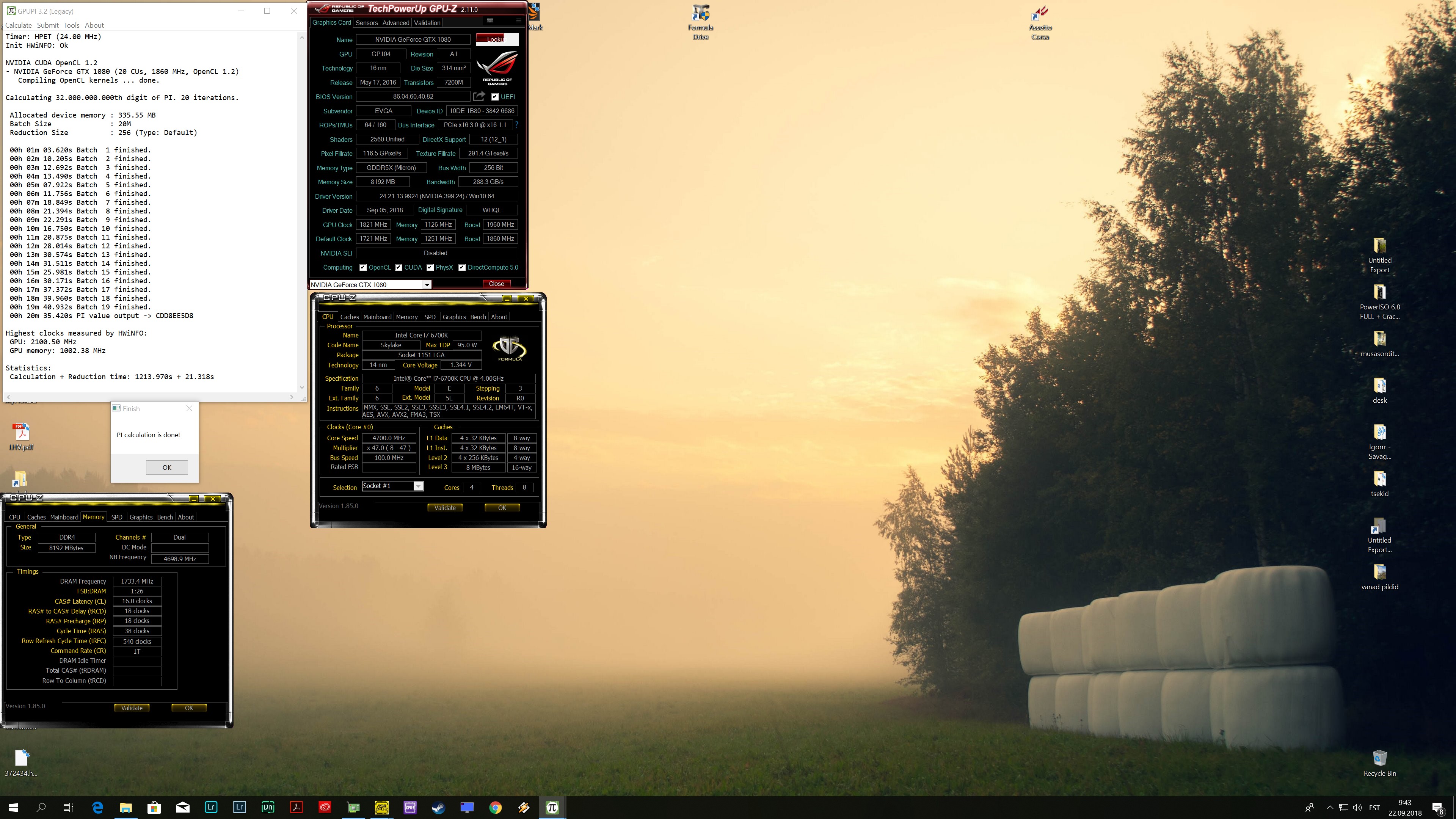Click the red Close button in GPU-Z
The width and height of the screenshot is (1456, 819).
[496, 284]
